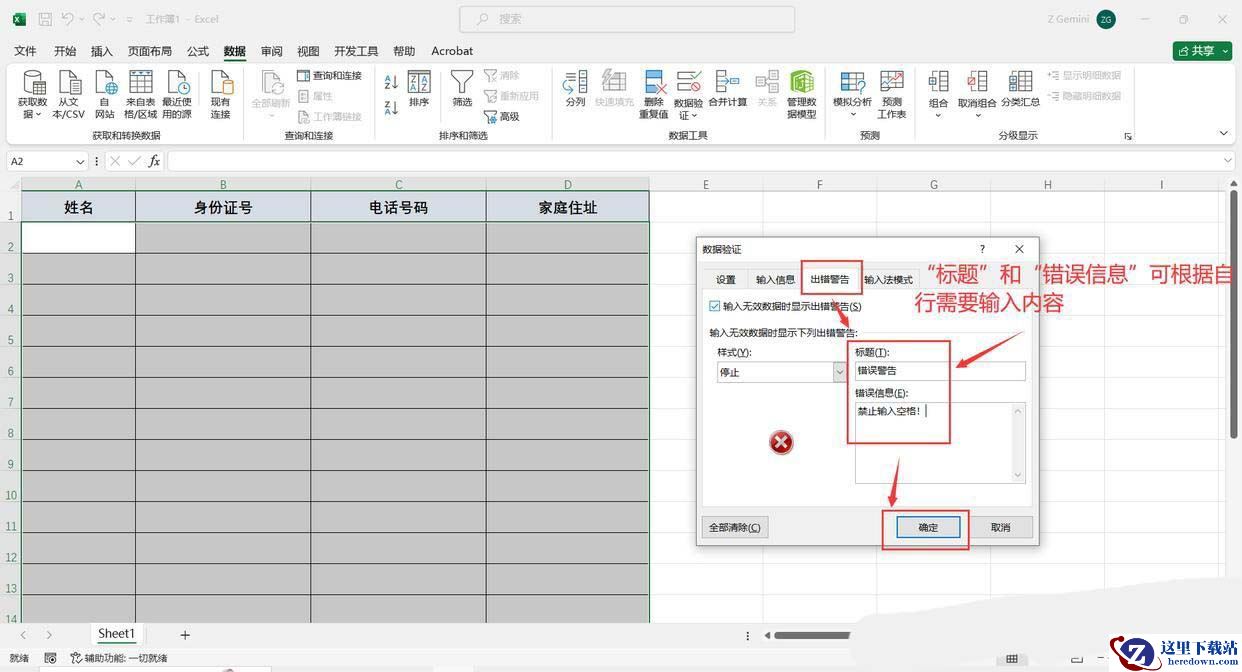Viewport: 1242px width, 672px height.
Task: Select header cell 家庭住址
Action: click(x=568, y=207)
